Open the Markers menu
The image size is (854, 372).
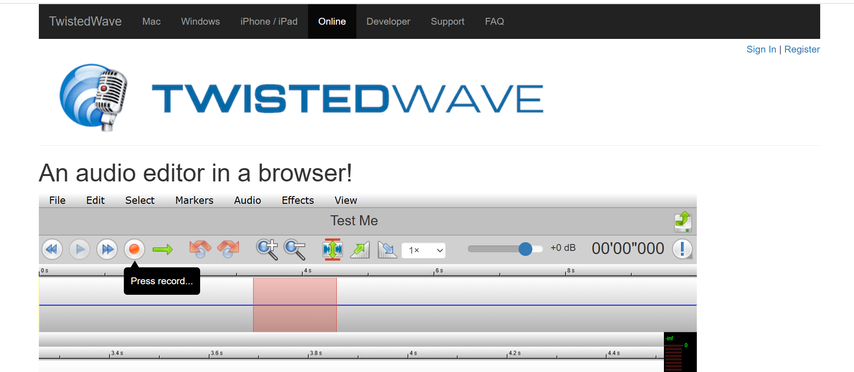(x=194, y=200)
